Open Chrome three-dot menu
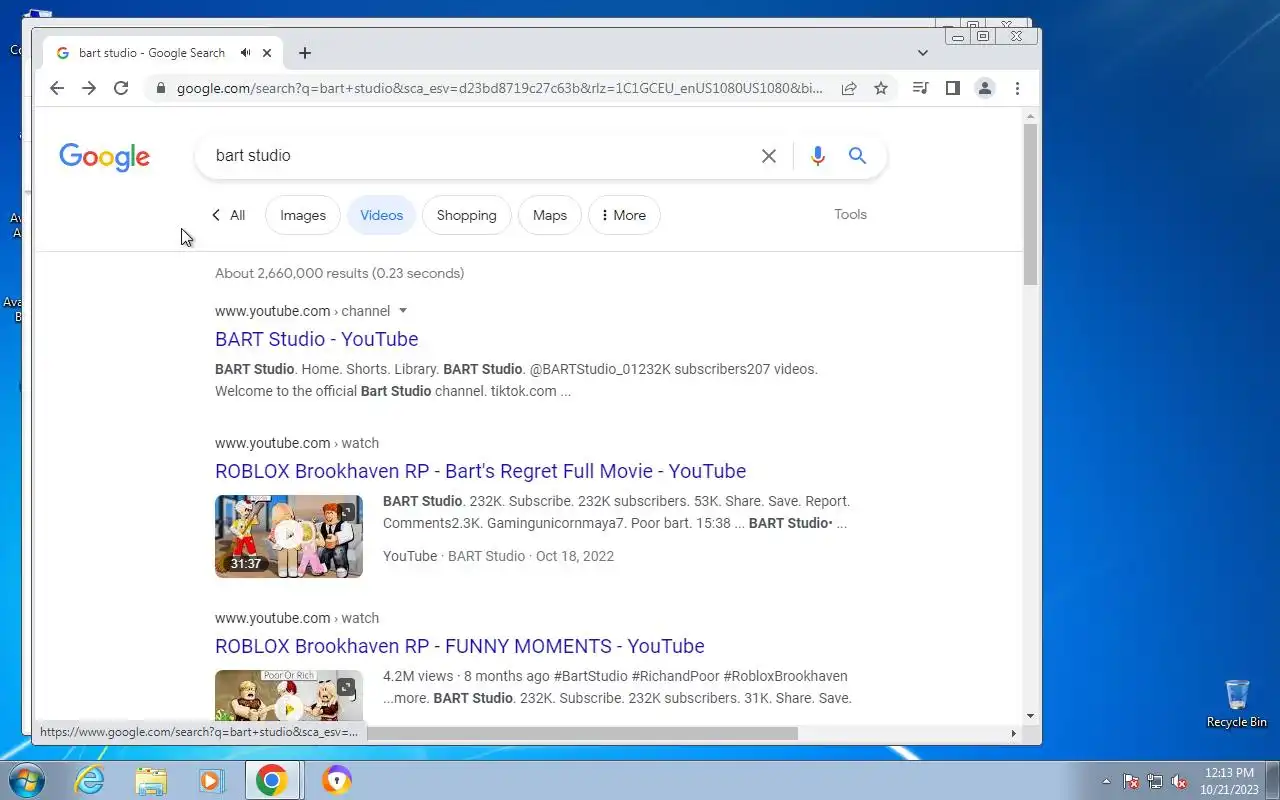 [1017, 88]
